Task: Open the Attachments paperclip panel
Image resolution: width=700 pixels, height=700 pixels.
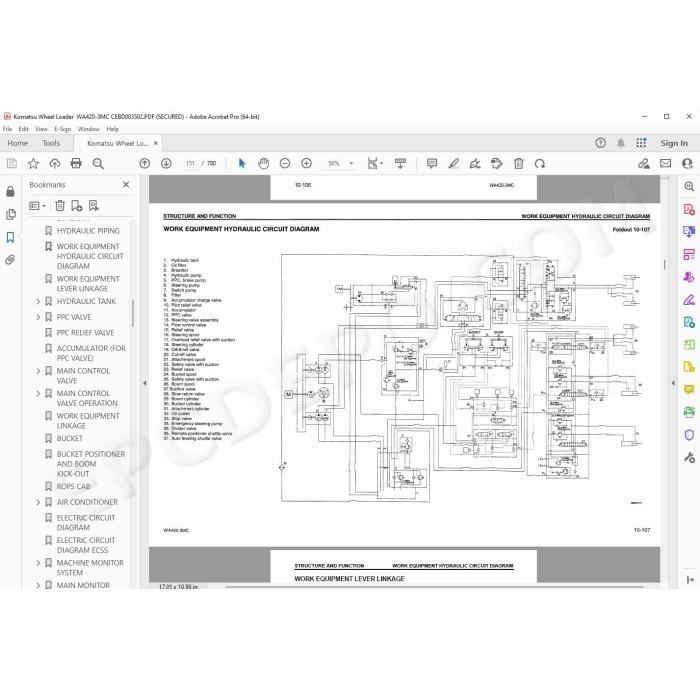Action: pyautogui.click(x=10, y=259)
